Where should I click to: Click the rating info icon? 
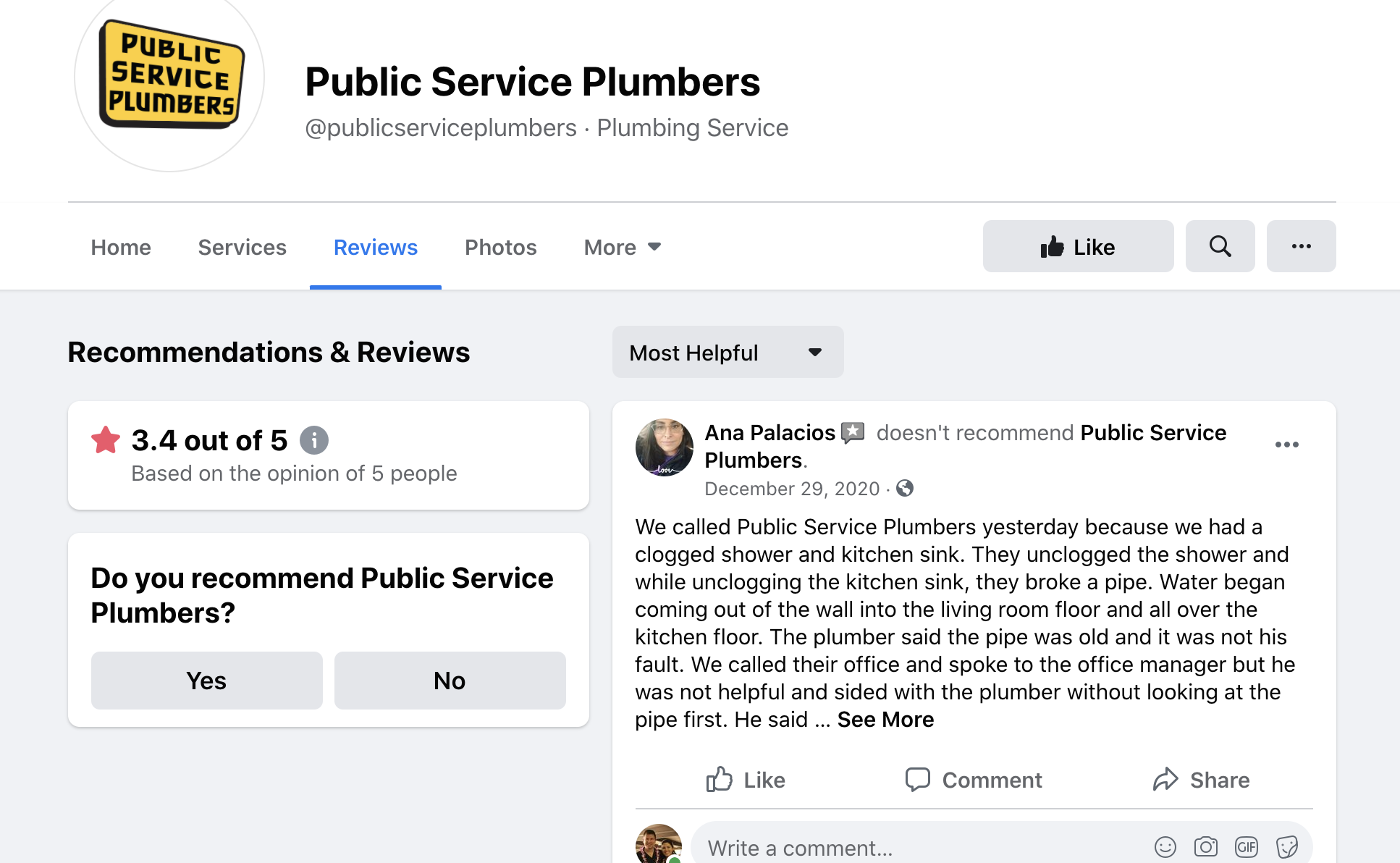(x=314, y=440)
